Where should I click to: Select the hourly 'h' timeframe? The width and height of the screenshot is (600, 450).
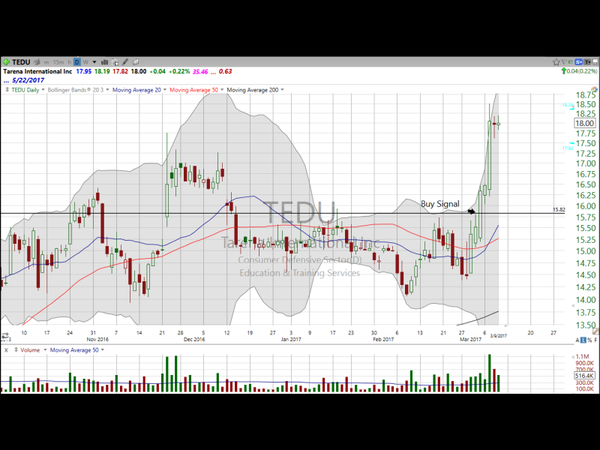(x=69, y=62)
